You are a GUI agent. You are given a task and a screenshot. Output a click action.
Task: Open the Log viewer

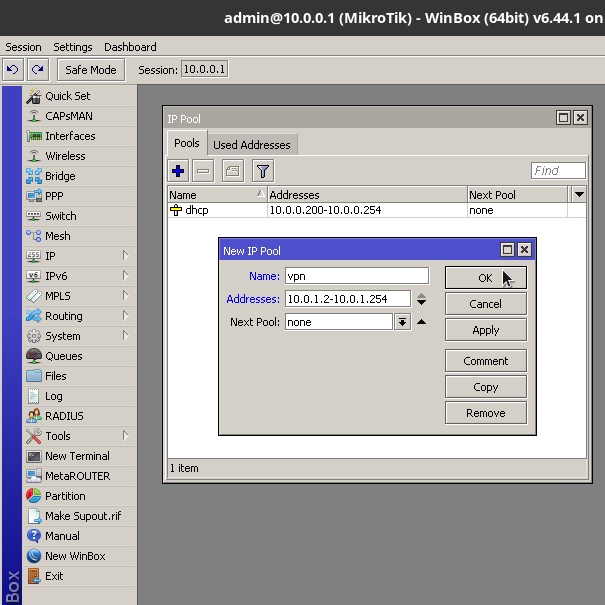[80, 396]
